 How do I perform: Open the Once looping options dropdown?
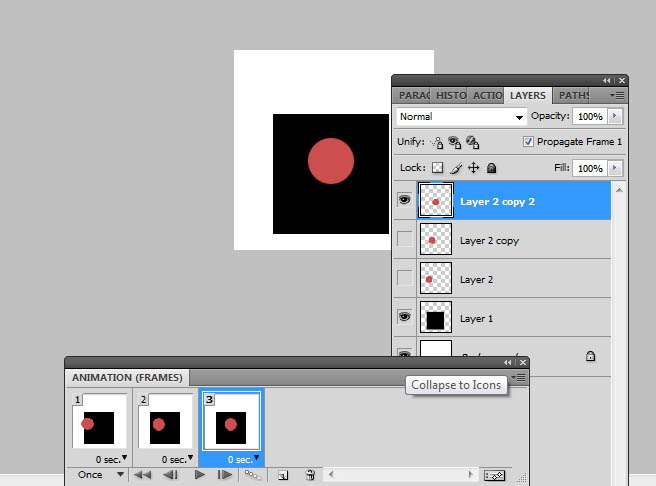(100, 475)
